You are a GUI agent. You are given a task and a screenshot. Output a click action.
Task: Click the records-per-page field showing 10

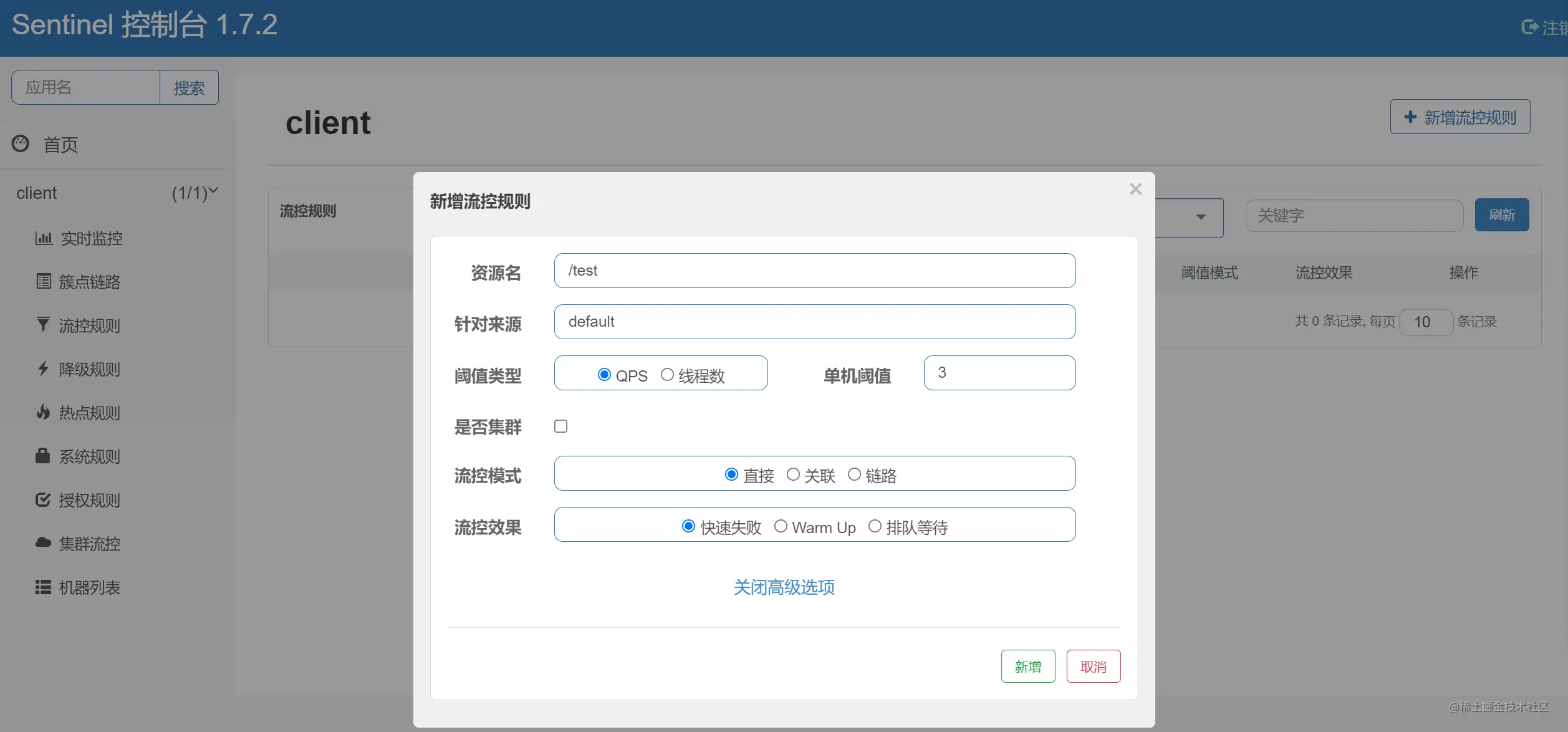click(x=1426, y=322)
